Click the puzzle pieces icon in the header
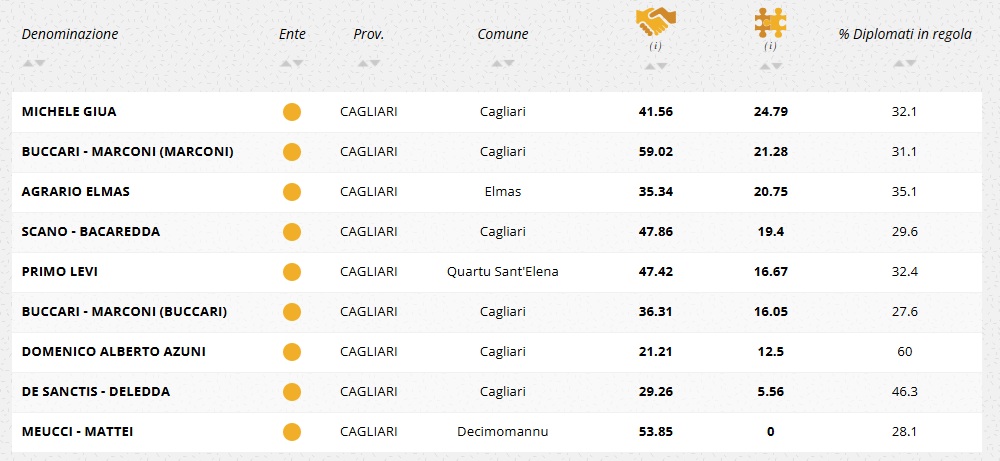The width and height of the screenshot is (1000, 461). click(x=770, y=21)
